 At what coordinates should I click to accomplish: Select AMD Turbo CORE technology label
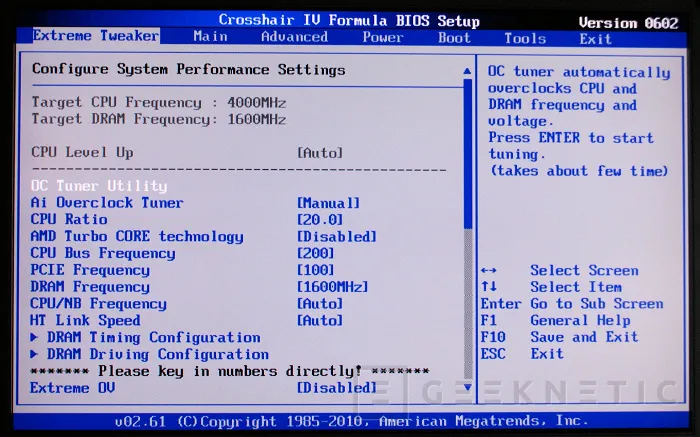(137, 237)
